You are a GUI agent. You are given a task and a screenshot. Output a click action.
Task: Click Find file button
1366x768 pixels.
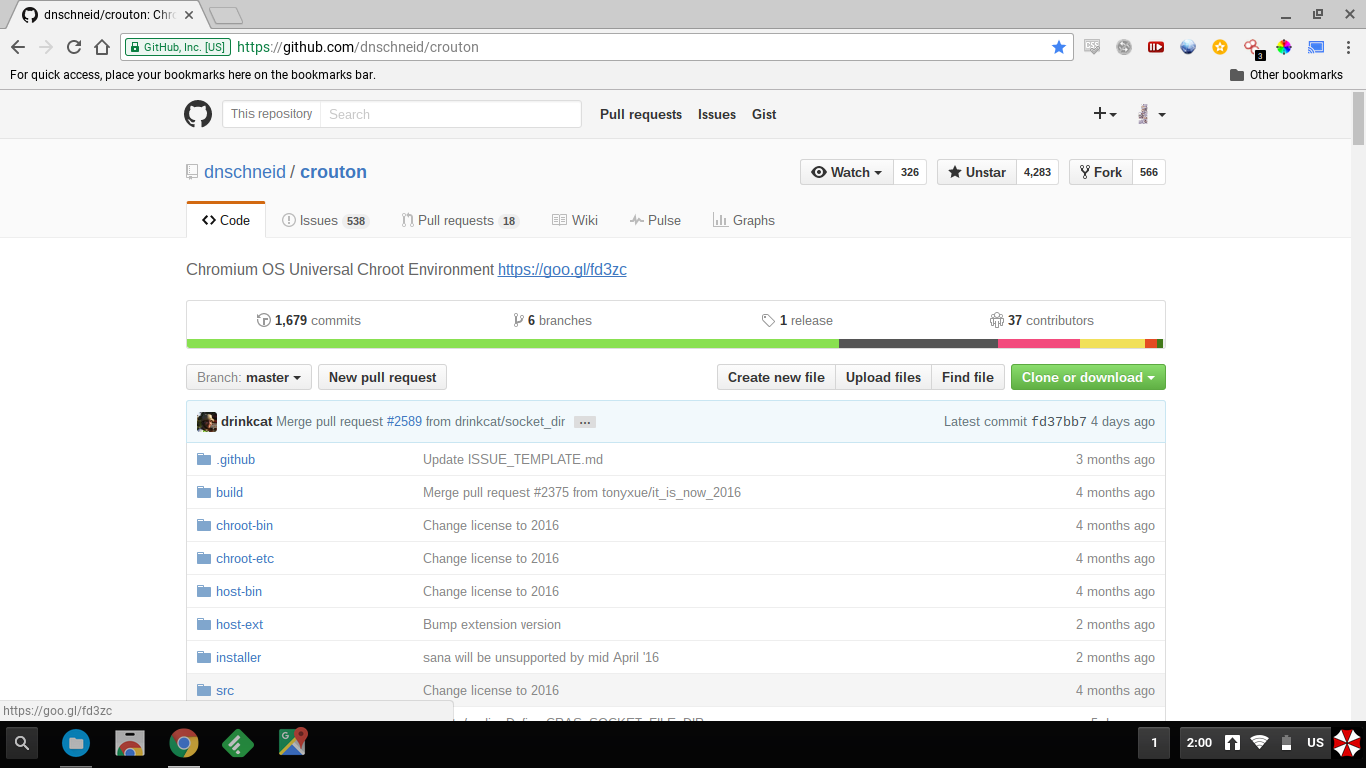pyautogui.click(x=968, y=377)
